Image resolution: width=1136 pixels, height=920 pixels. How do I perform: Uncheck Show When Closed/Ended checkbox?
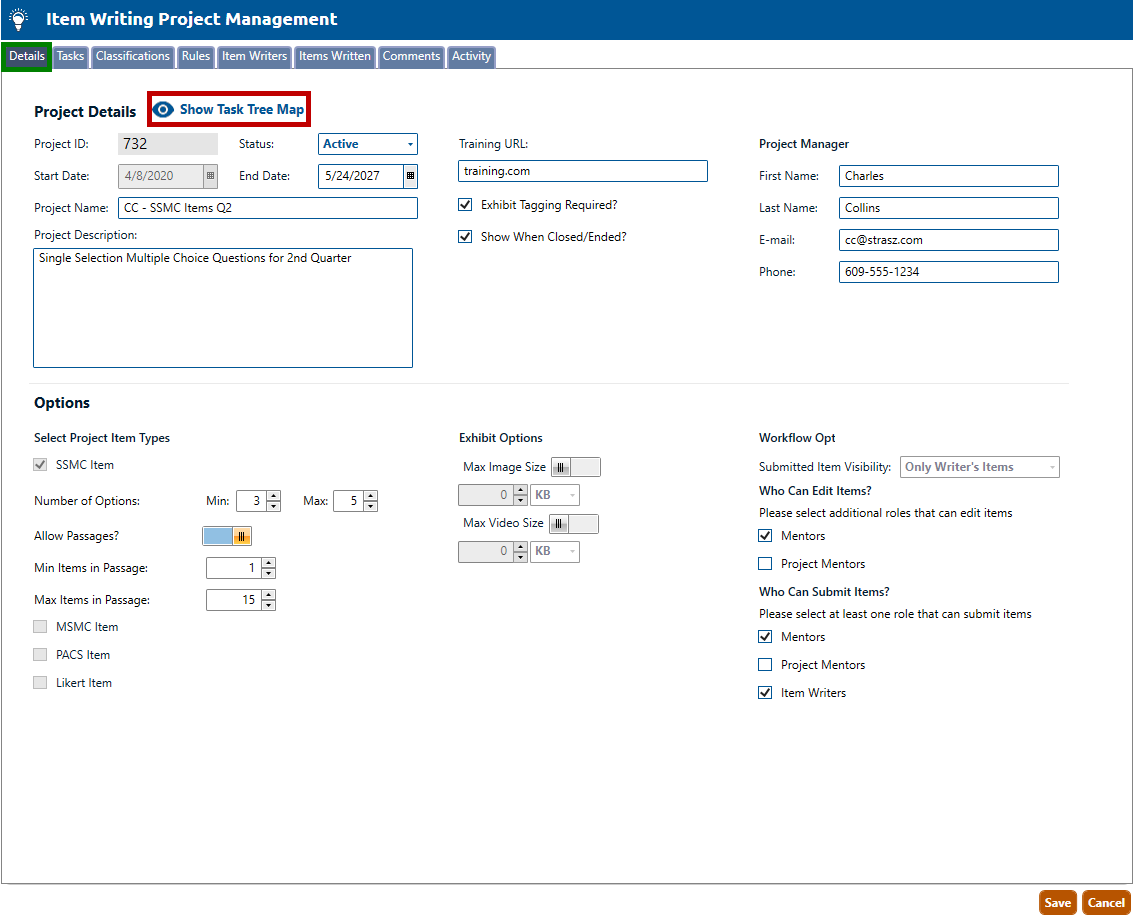point(465,237)
